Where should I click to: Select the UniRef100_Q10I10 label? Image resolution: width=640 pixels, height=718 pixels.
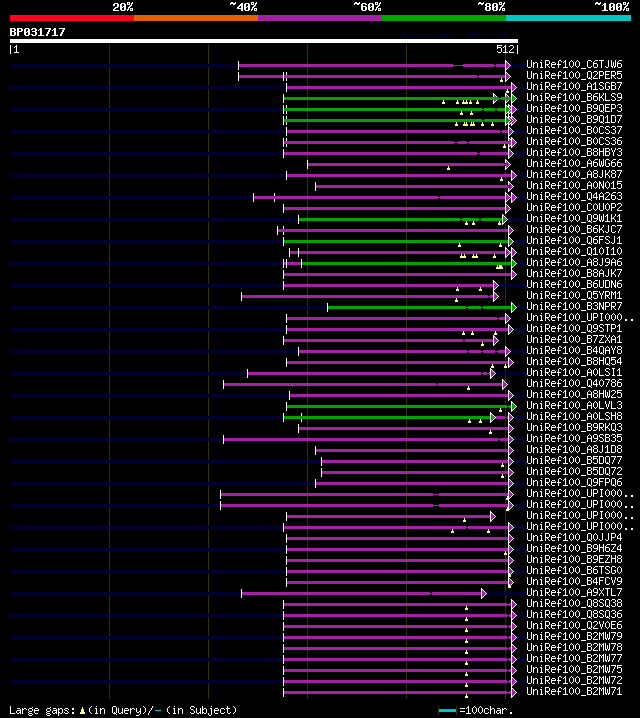pyautogui.click(x=574, y=251)
